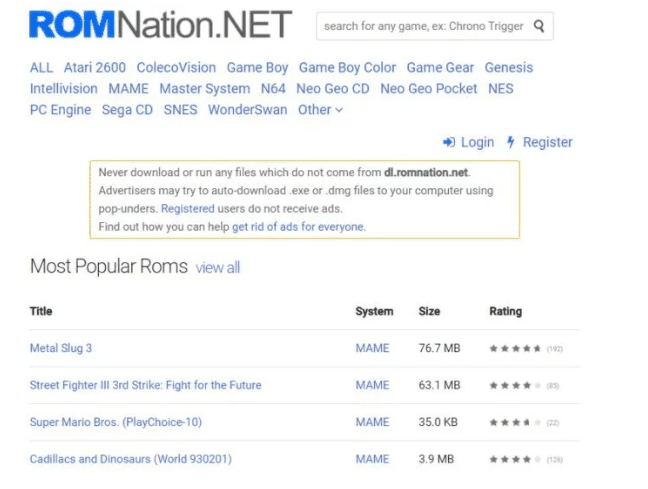This screenshot has height=489, width=648.
Task: Open the SNES category
Action: click(x=180, y=110)
